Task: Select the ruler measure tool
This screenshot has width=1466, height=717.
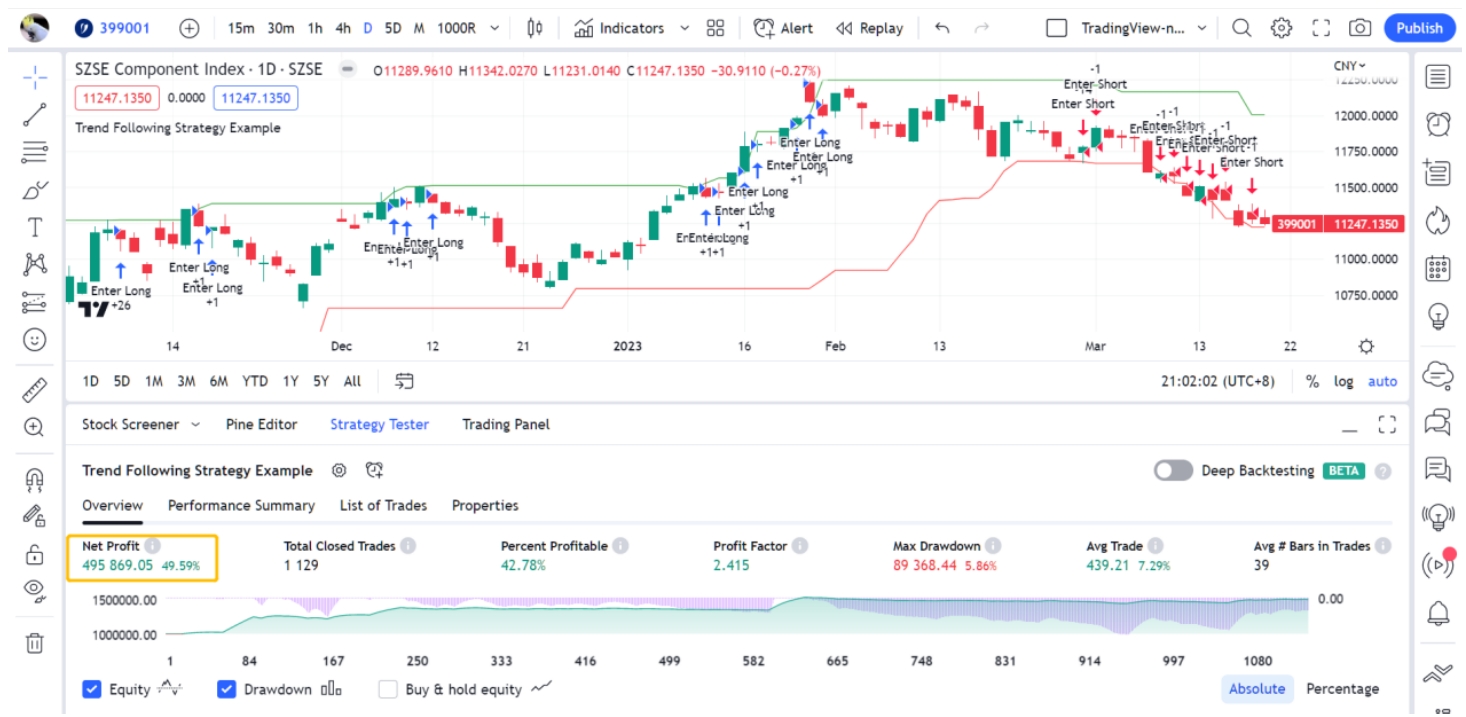Action: click(35, 389)
